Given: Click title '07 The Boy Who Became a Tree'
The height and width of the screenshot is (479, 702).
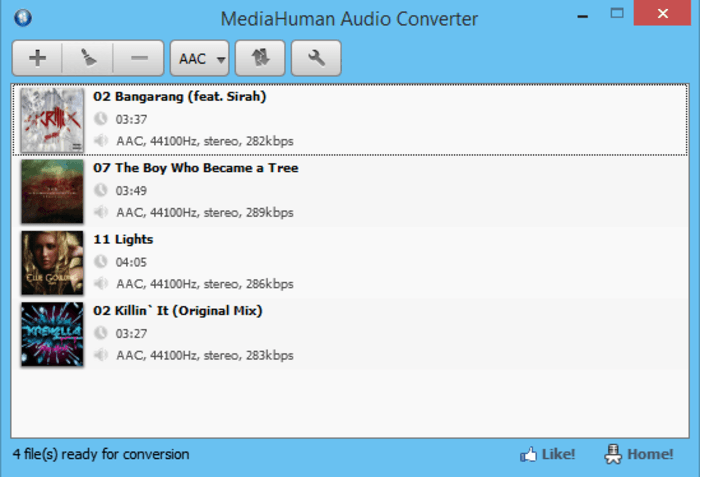Looking at the screenshot, I should [x=196, y=168].
